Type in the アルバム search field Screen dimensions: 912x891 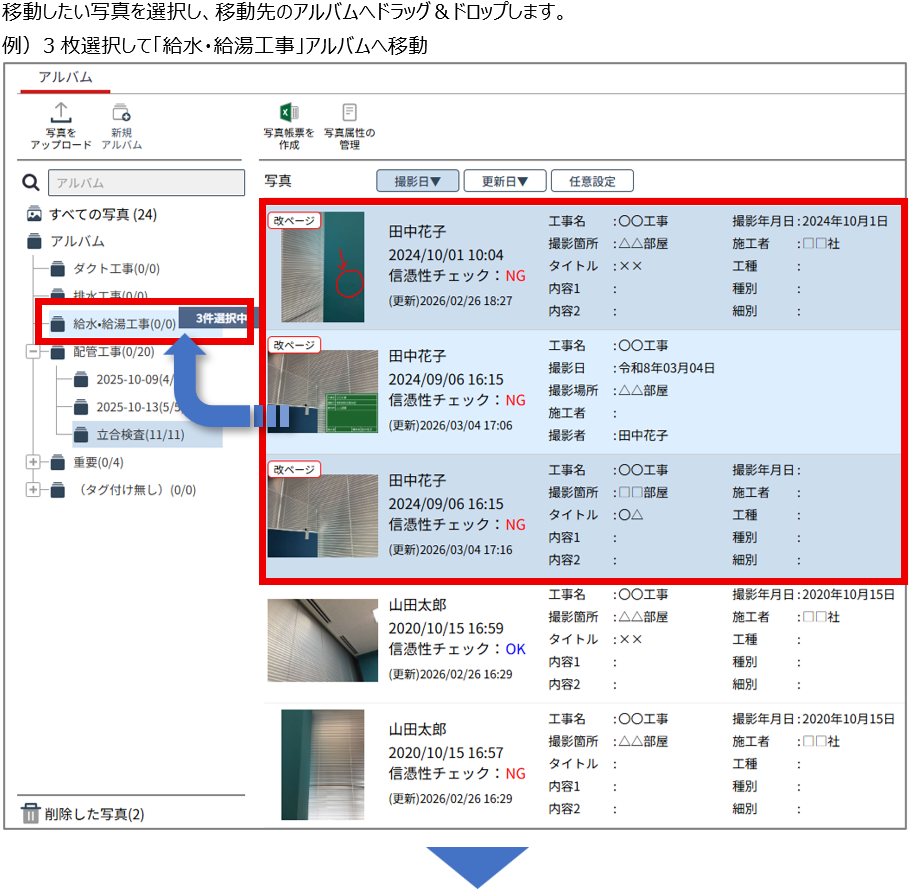point(146,183)
